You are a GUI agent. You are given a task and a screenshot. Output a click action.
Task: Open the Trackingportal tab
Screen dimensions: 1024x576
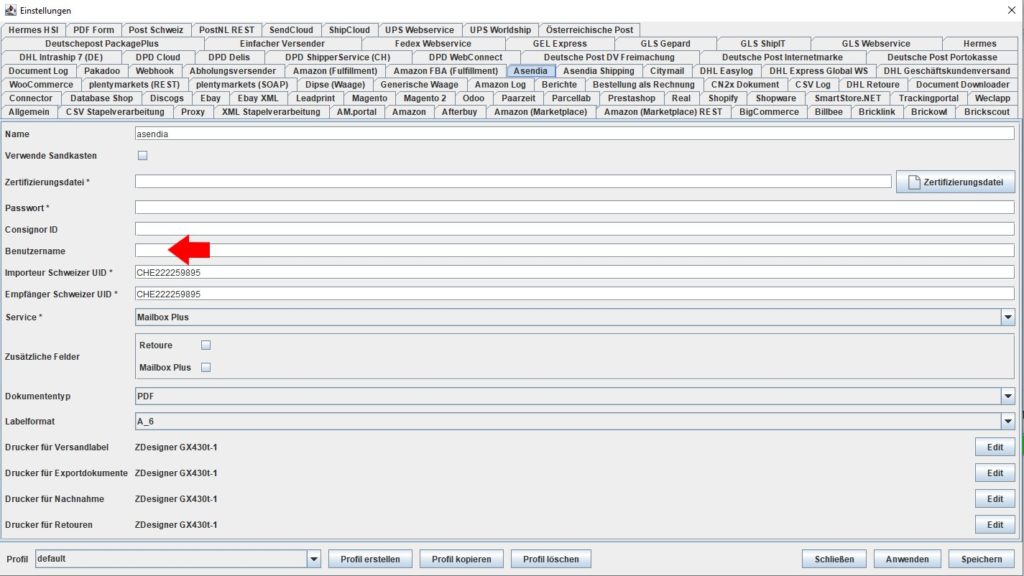point(928,98)
